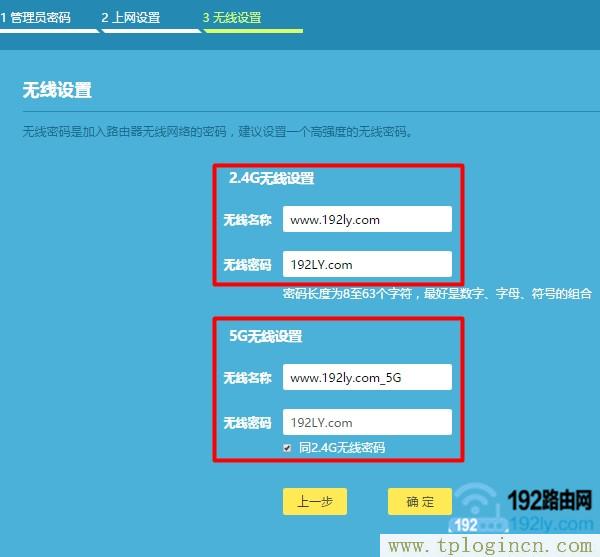Go to step 1 管理员密码 tab

tap(38, 18)
